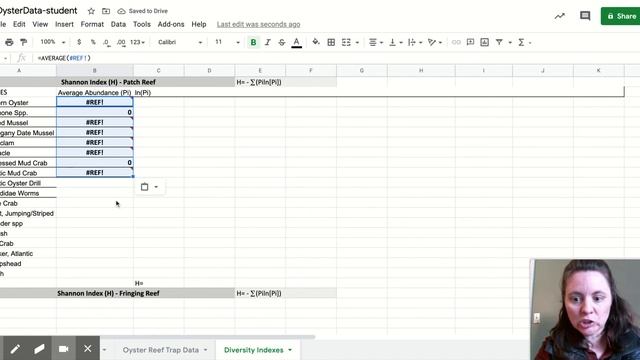Viewport: 640px width, 360px height.
Task: Click the paste options clipboard icon
Action: (144, 187)
